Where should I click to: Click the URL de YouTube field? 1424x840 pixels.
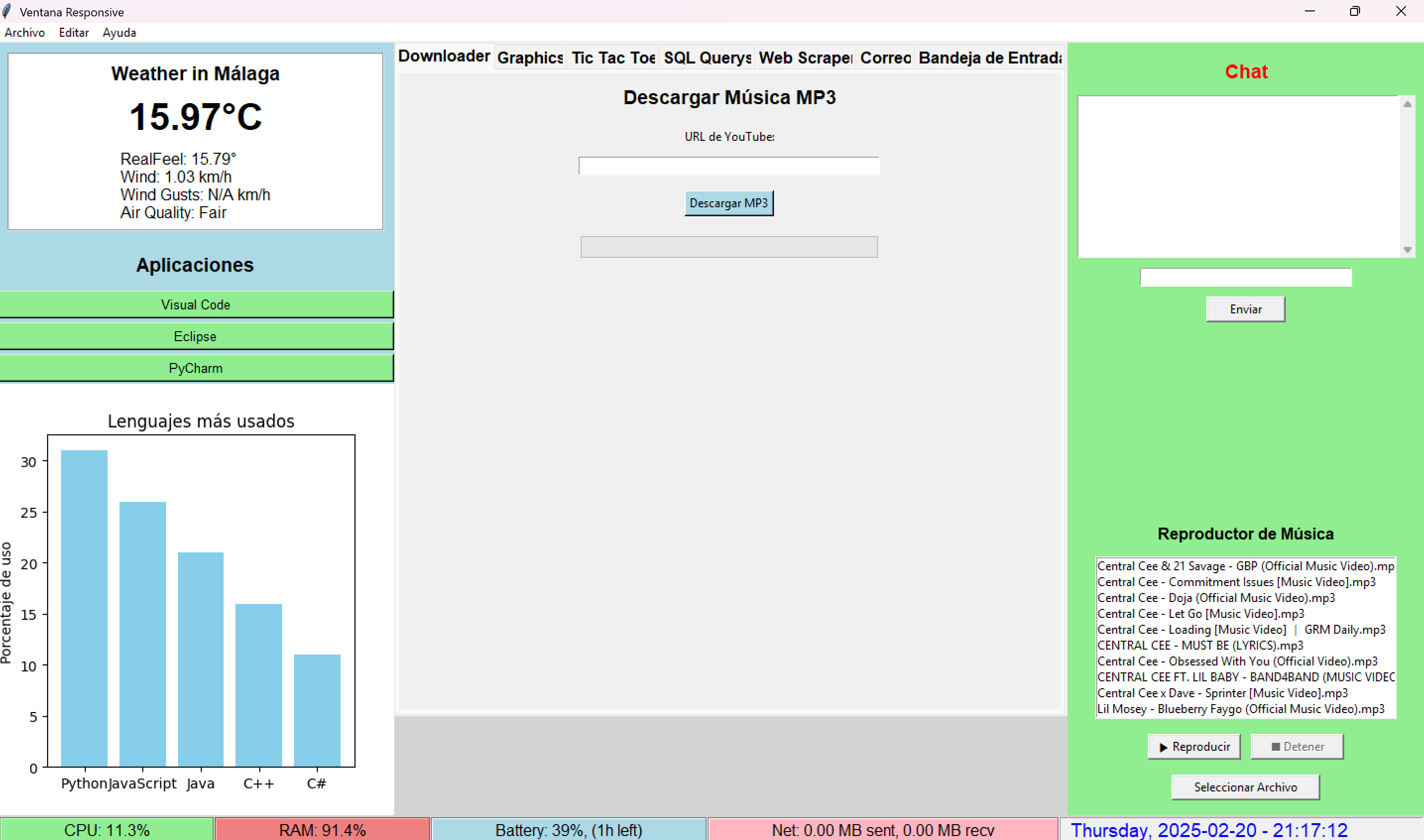(728, 166)
